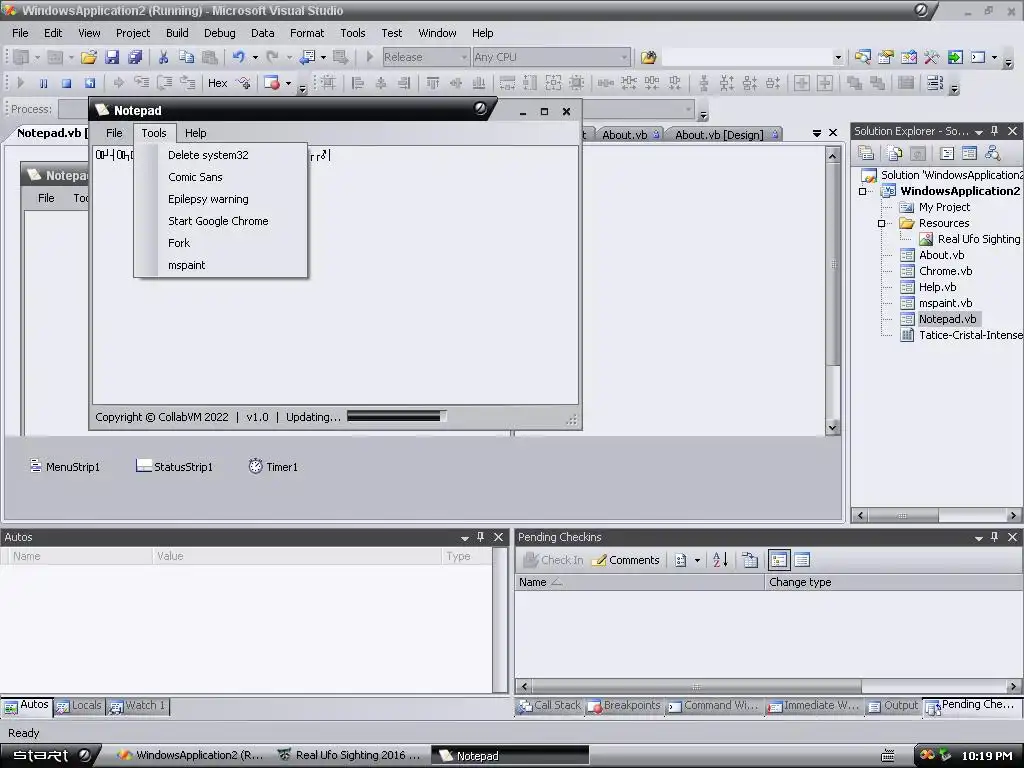
Task: Select My Project in Solution Explorer
Action: 944,207
